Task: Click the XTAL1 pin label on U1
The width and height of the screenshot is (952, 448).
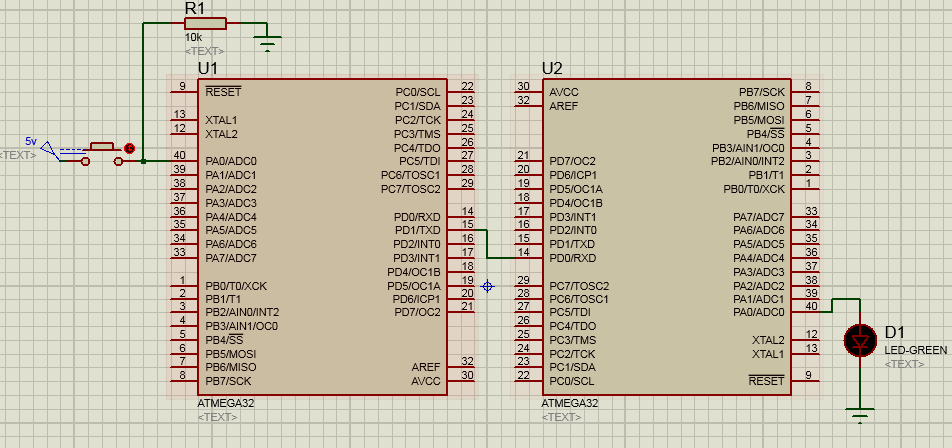Action: pyautogui.click(x=221, y=120)
